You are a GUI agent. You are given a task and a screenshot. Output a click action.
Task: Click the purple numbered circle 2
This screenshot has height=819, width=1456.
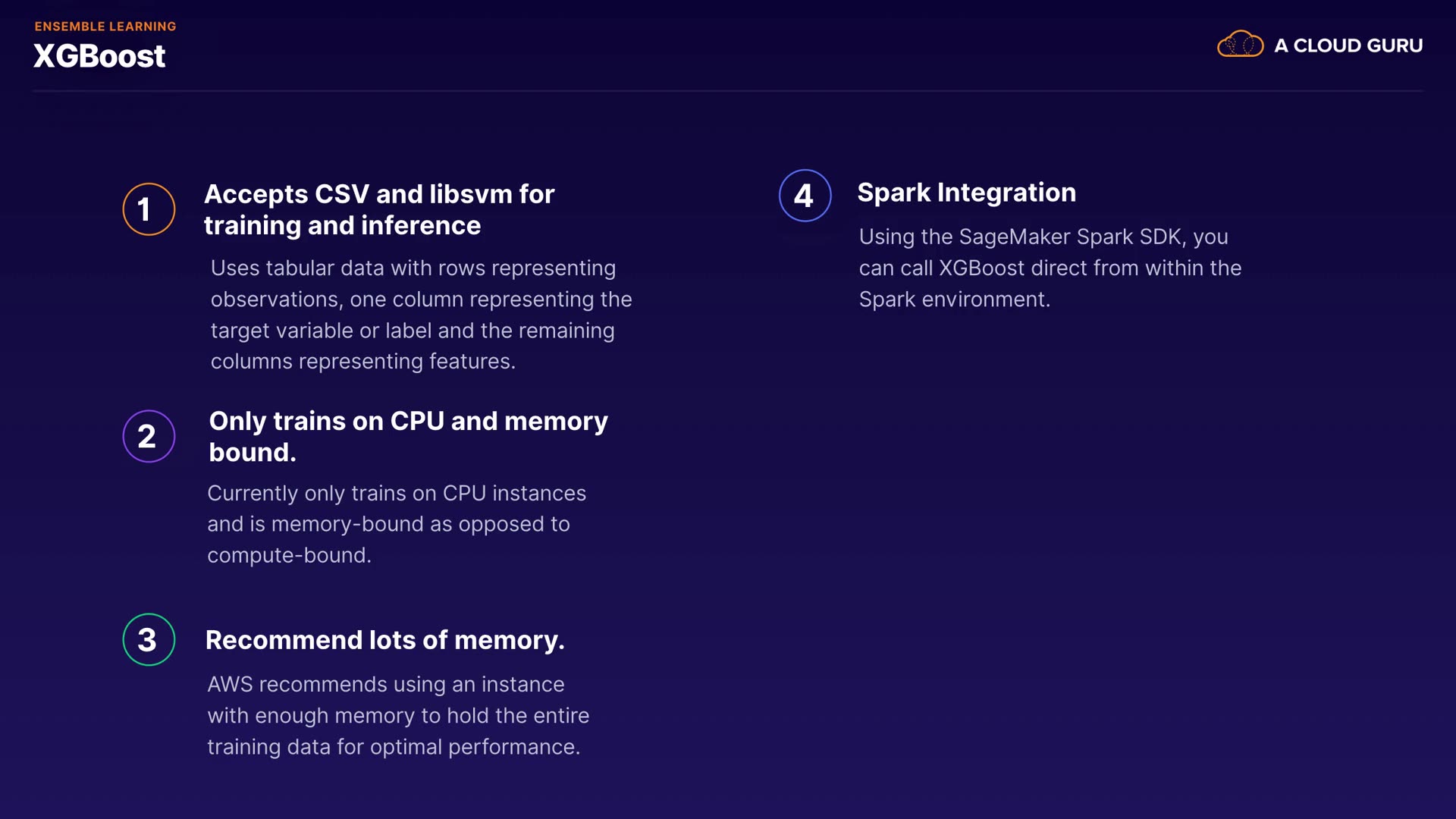(x=149, y=436)
